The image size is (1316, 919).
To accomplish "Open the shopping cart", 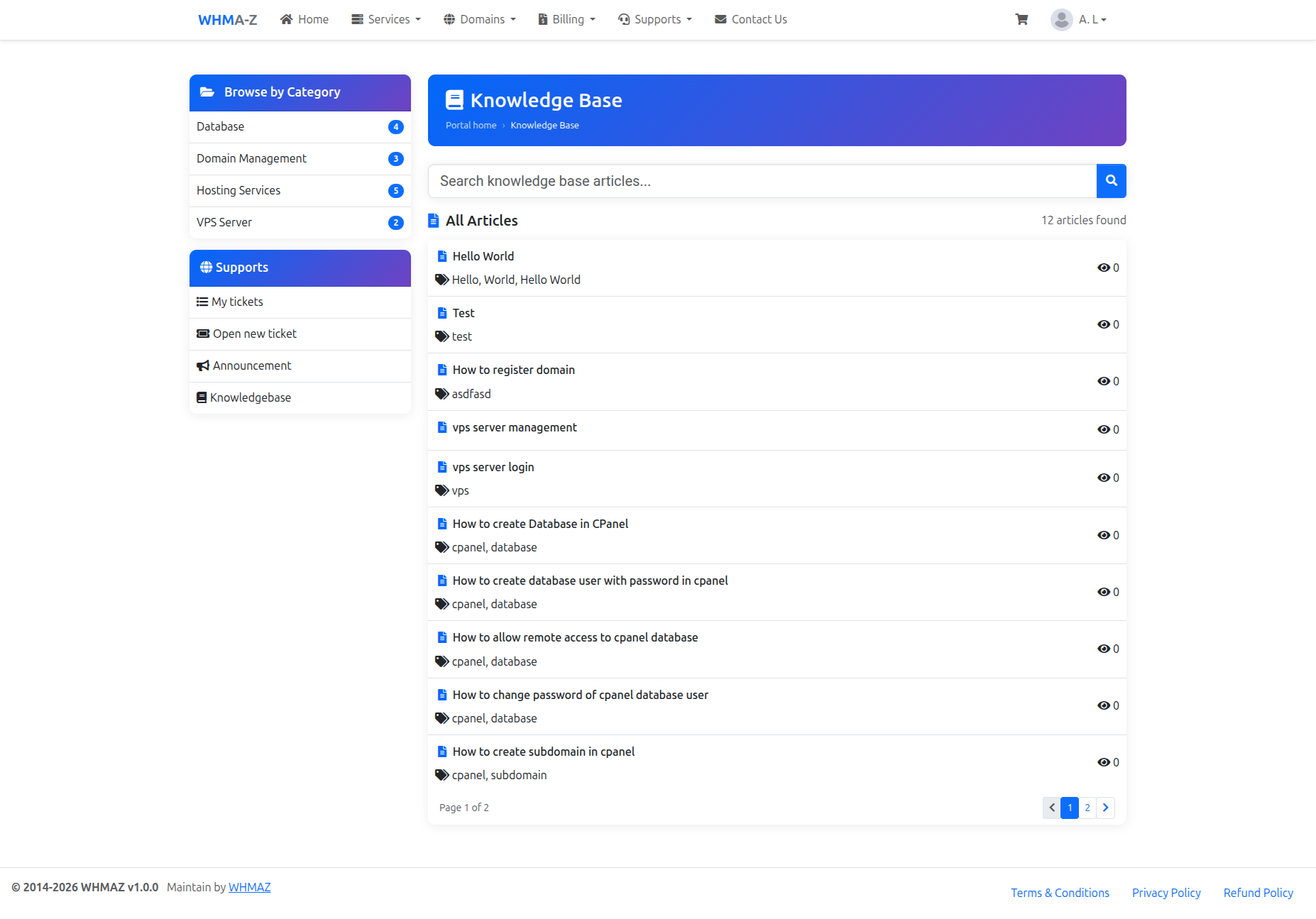I will (x=1022, y=19).
